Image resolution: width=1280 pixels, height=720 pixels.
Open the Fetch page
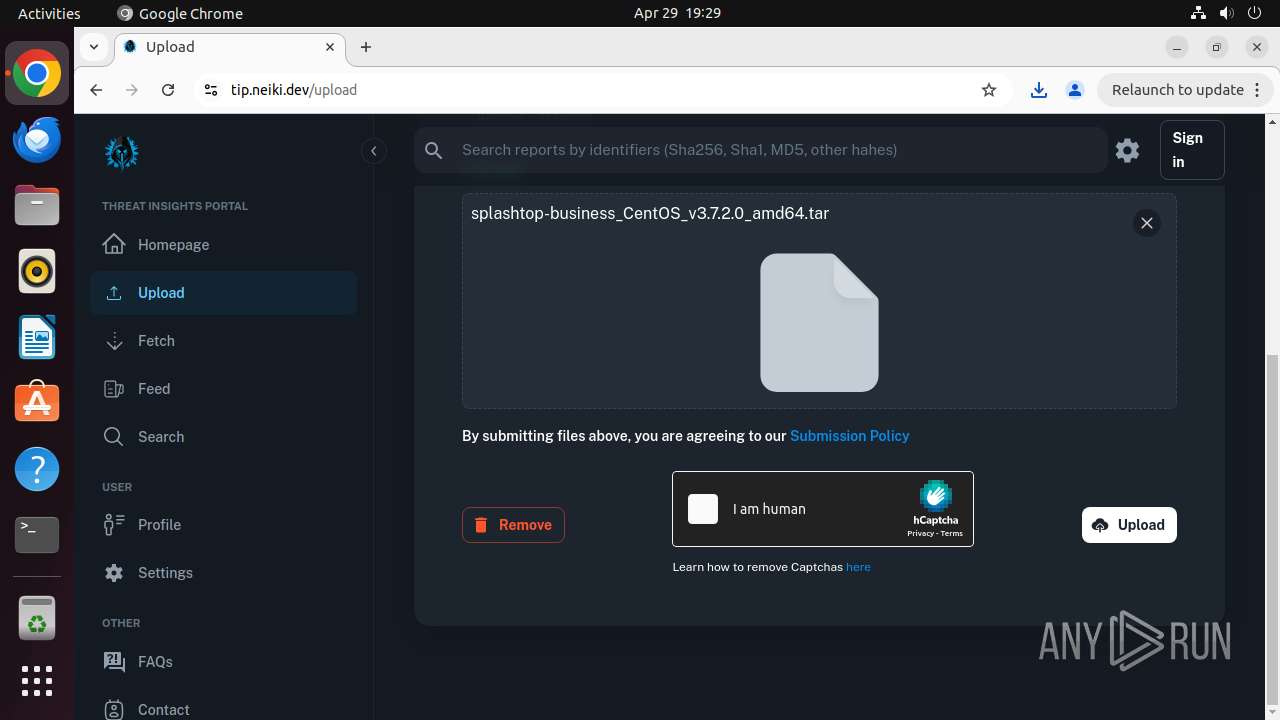(223, 341)
